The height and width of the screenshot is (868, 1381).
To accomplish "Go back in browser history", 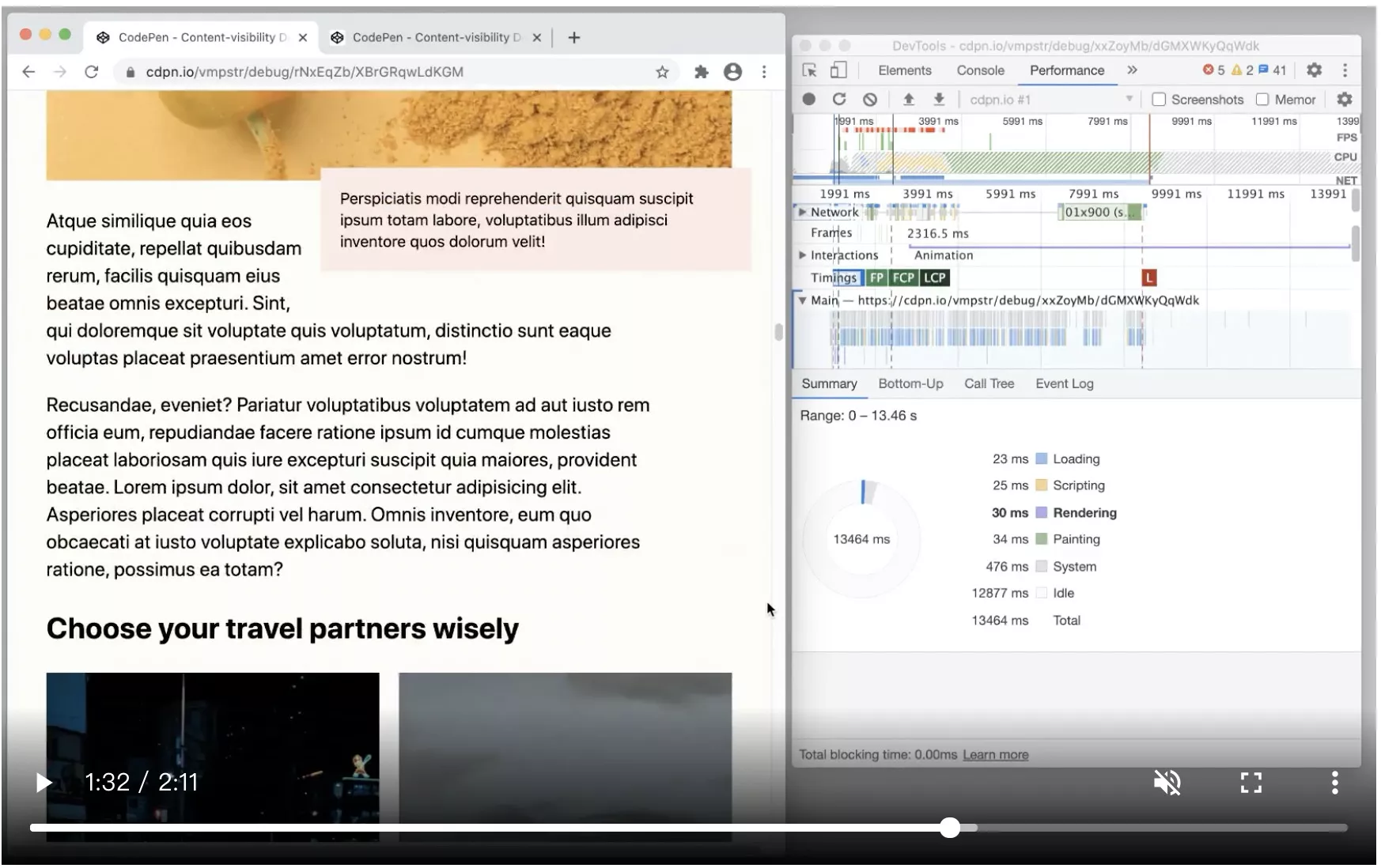I will (x=28, y=72).
